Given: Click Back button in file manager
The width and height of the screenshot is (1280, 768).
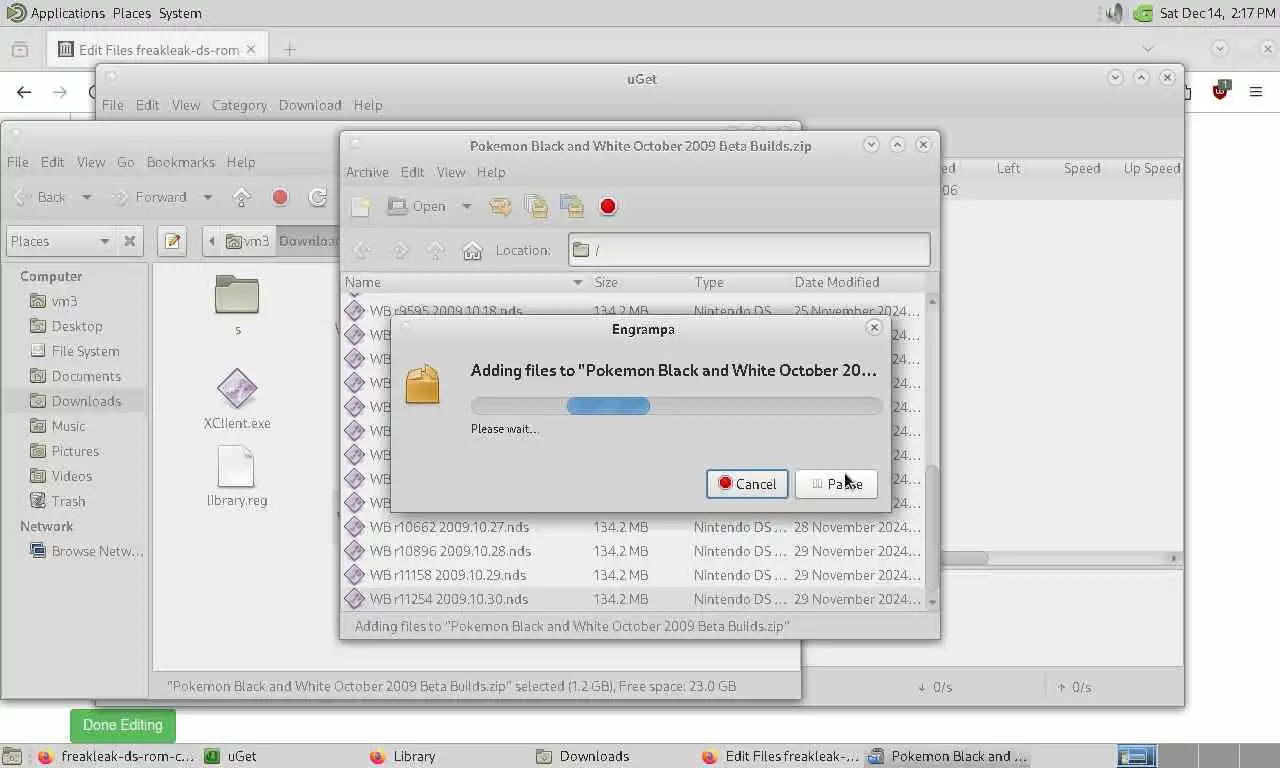Looking at the screenshot, I should (41, 197).
